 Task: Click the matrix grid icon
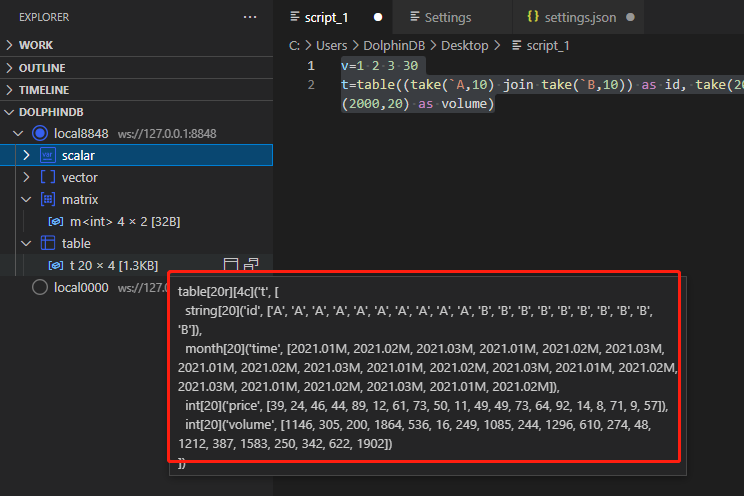(48, 199)
